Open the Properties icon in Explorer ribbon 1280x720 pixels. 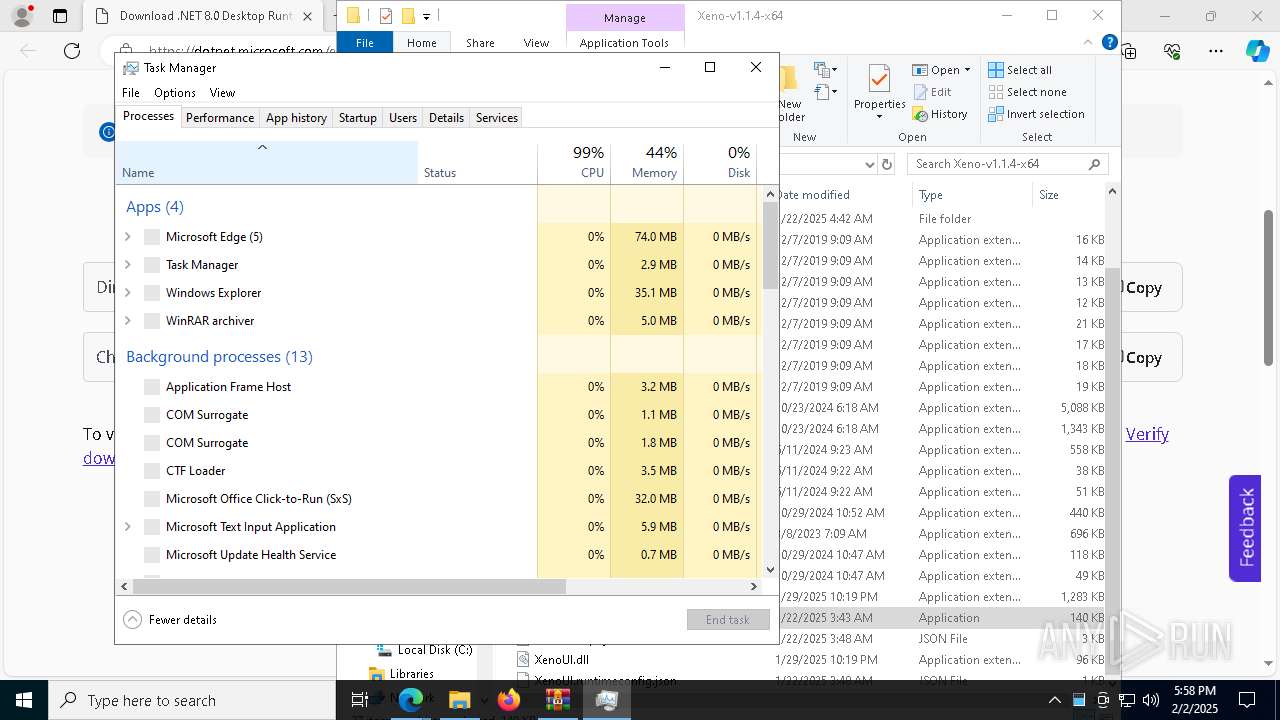879,80
